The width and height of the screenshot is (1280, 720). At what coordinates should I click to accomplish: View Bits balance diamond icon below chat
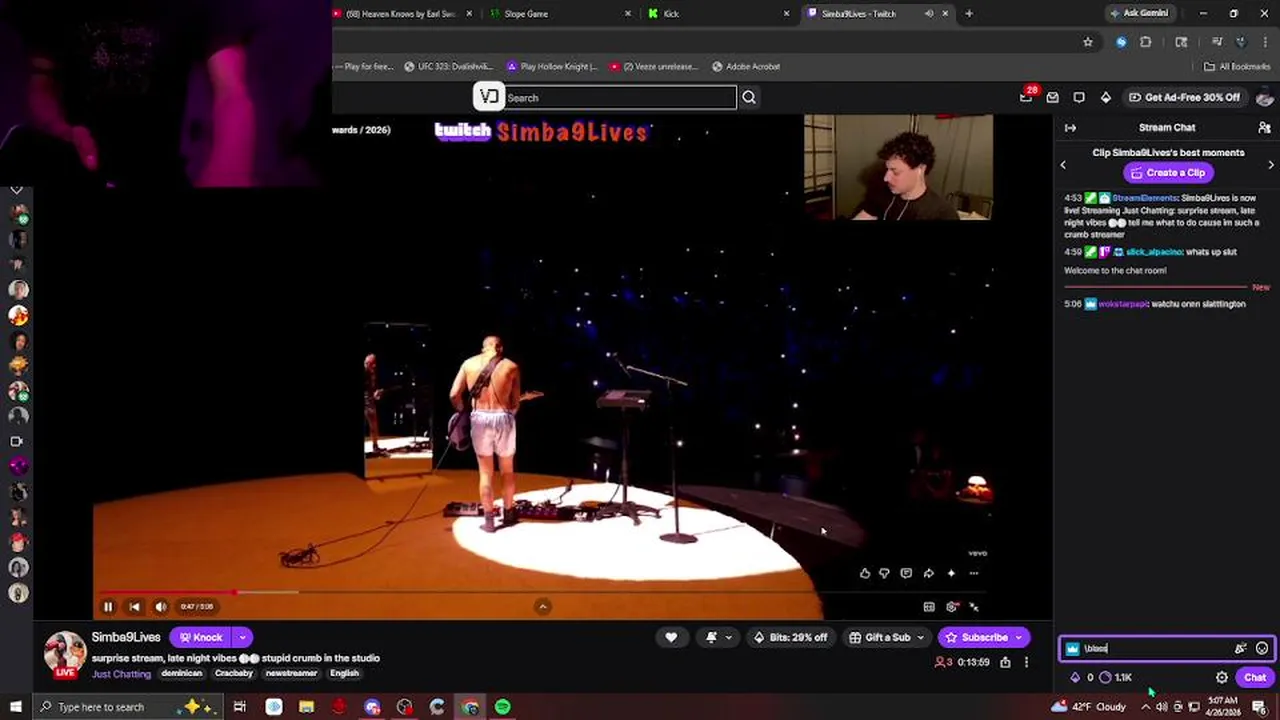pyautogui.click(x=1076, y=677)
